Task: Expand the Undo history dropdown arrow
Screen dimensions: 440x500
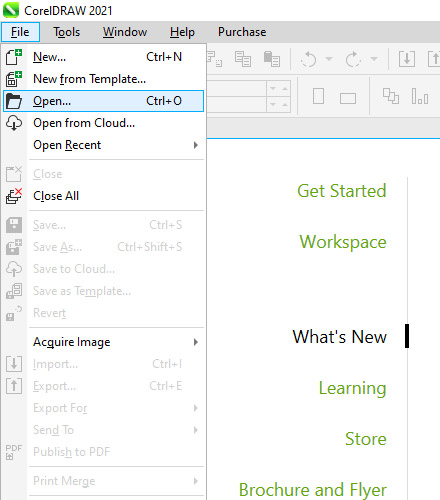Action: [x=329, y=59]
